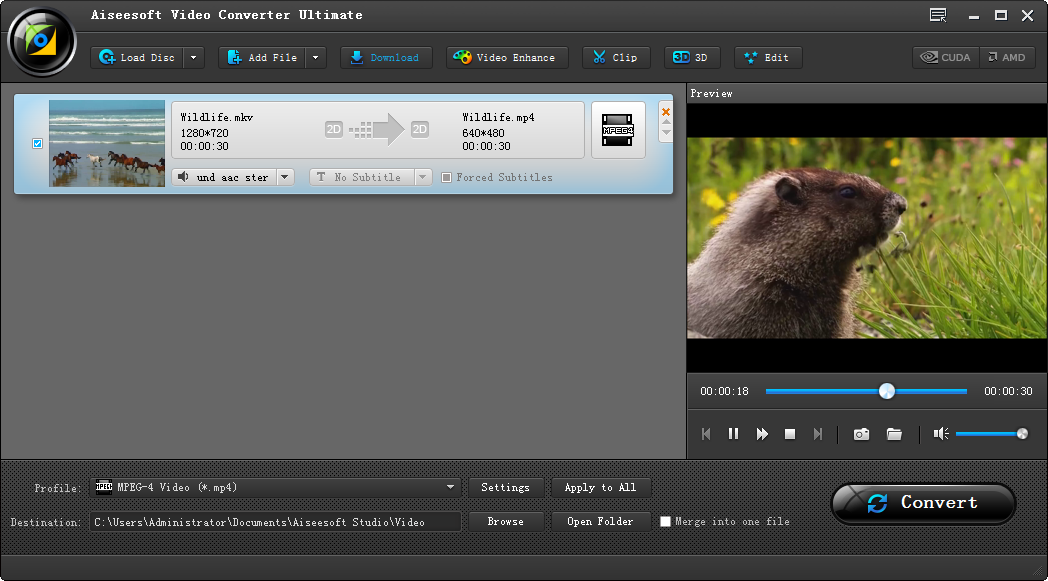Open the Edit tool
Image resolution: width=1048 pixels, height=581 pixels.
[767, 57]
